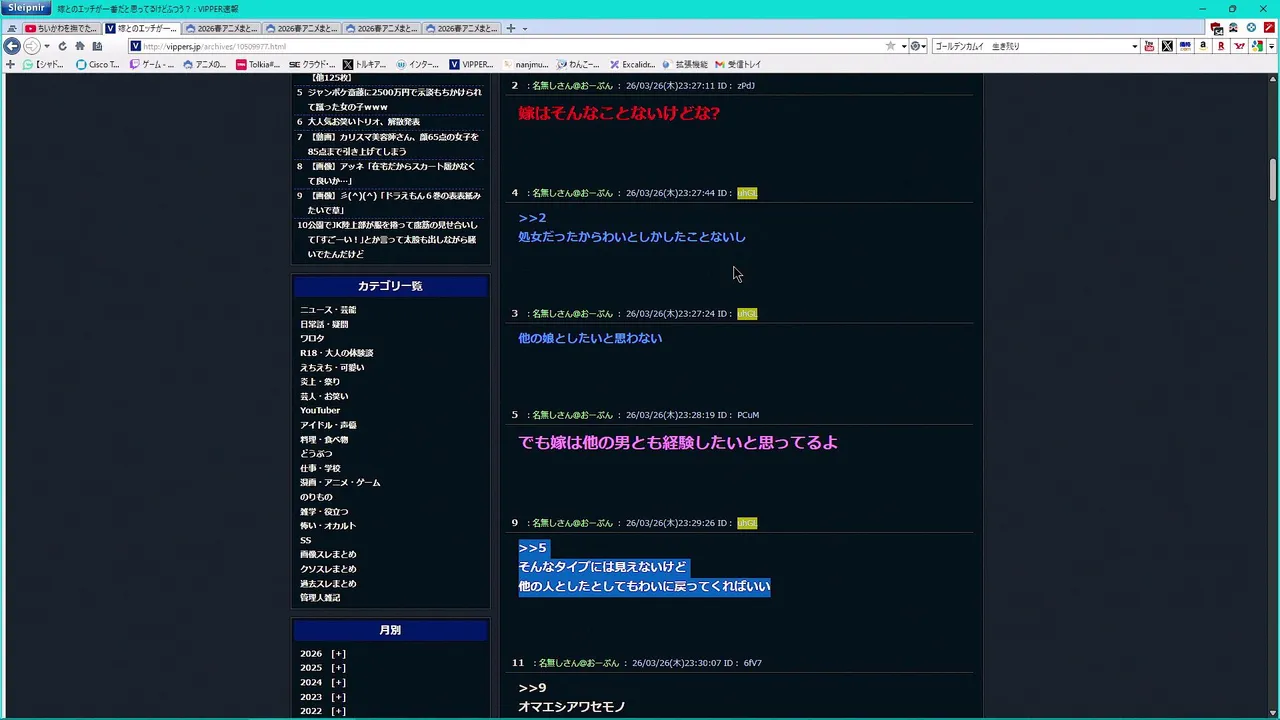The height and width of the screenshot is (720, 1280).
Task: Search with the Google search button
Action: click(x=1257, y=46)
